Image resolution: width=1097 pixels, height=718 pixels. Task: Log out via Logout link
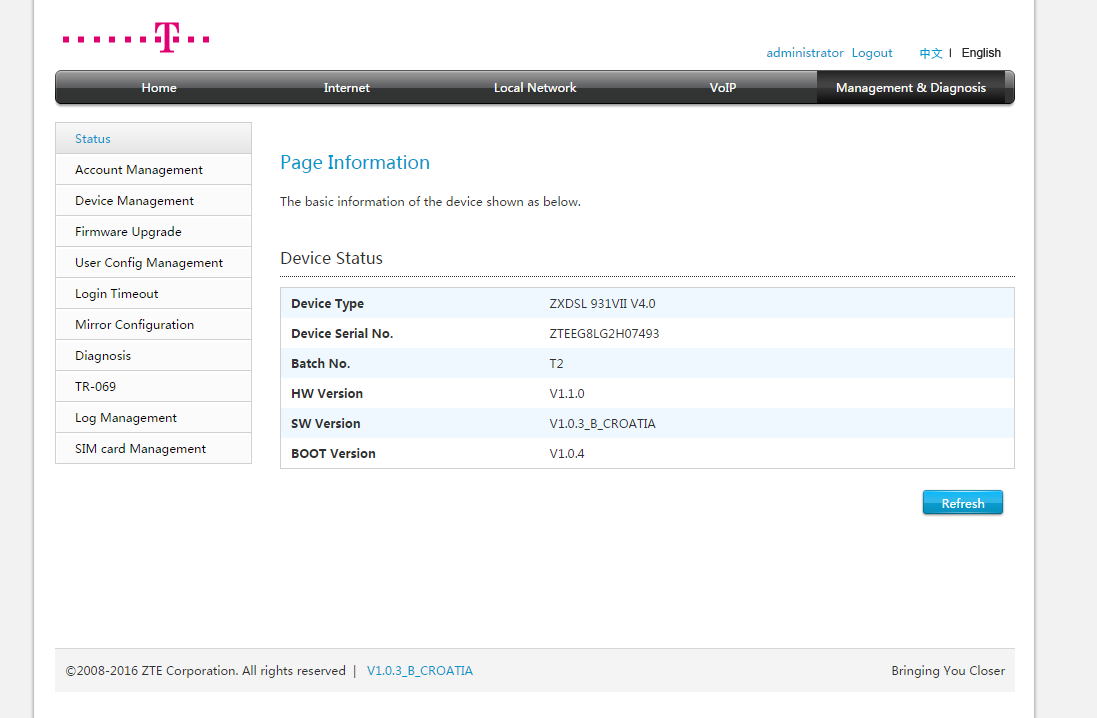(871, 53)
